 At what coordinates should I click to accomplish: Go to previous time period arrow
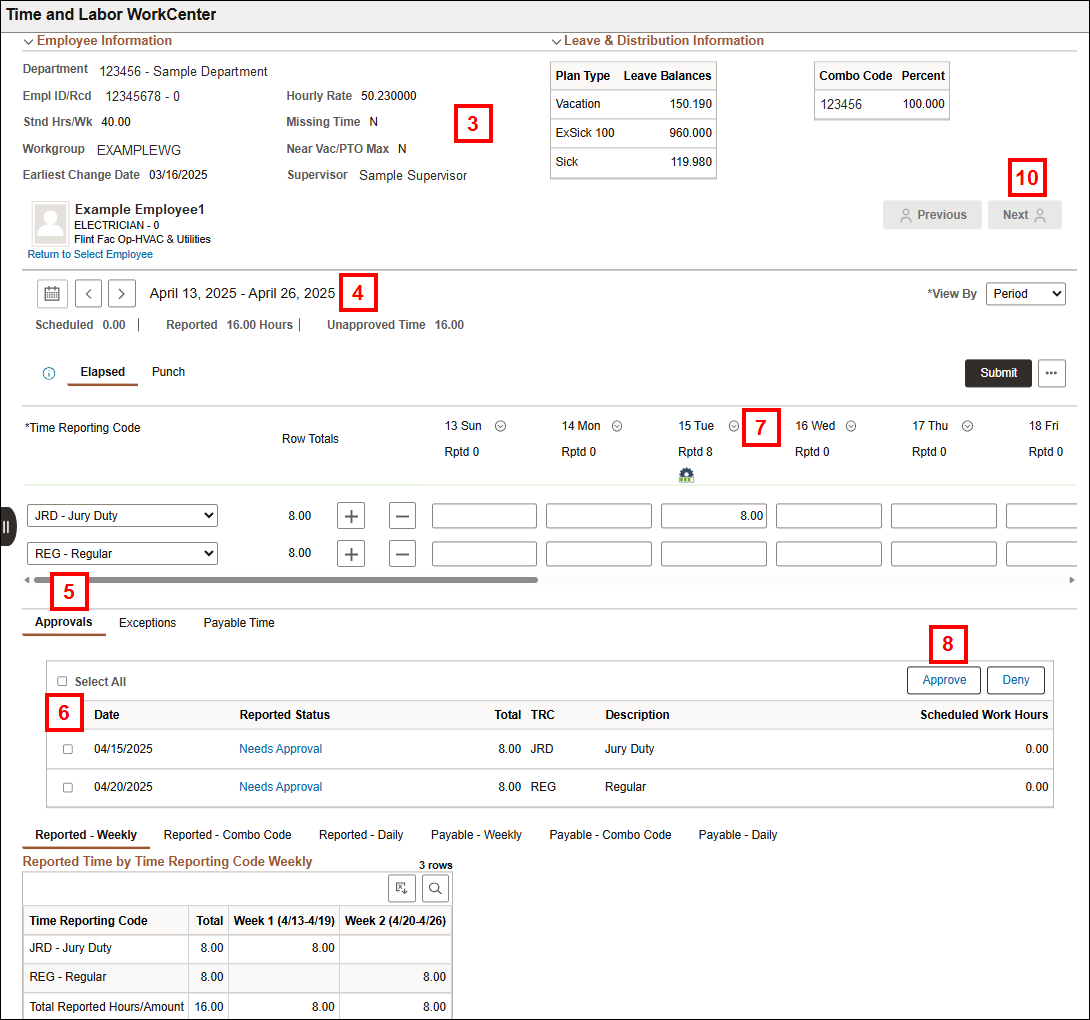[x=88, y=293]
